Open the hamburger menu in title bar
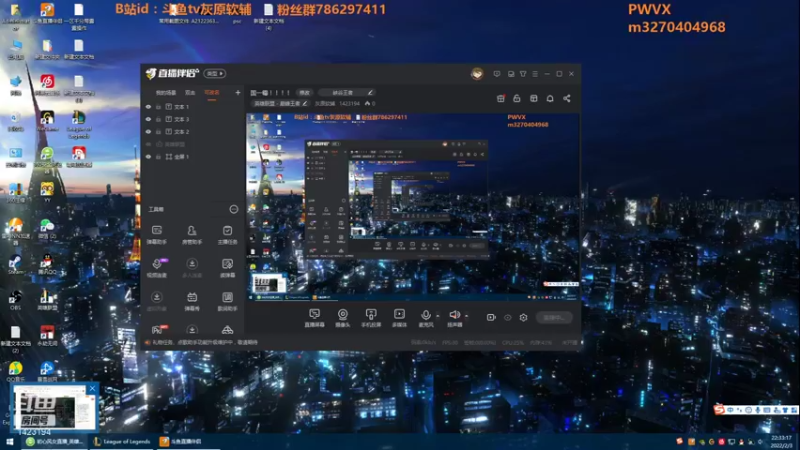Screen dimensions: 800x450 tap(535, 74)
